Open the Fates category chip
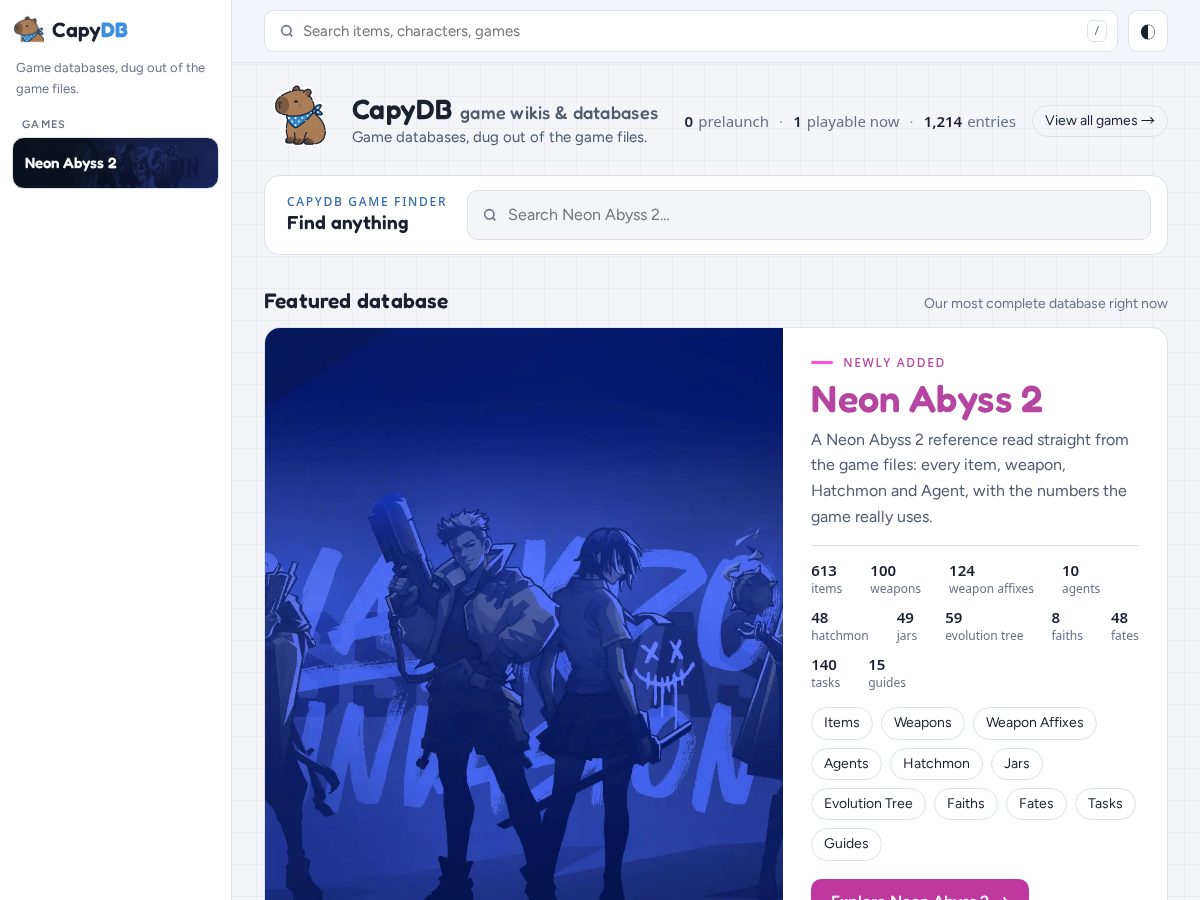 click(x=1036, y=804)
